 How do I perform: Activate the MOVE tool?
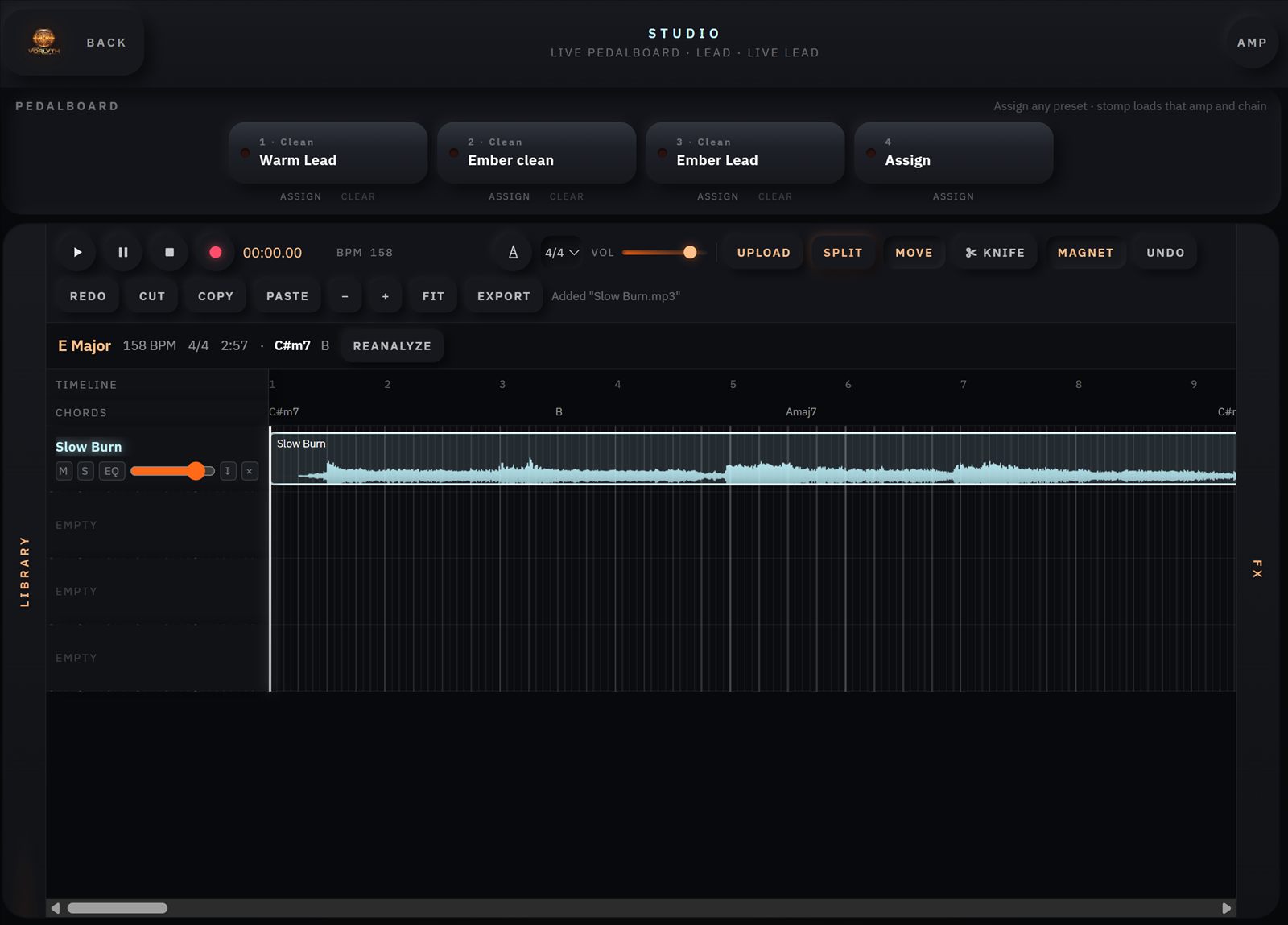point(914,252)
